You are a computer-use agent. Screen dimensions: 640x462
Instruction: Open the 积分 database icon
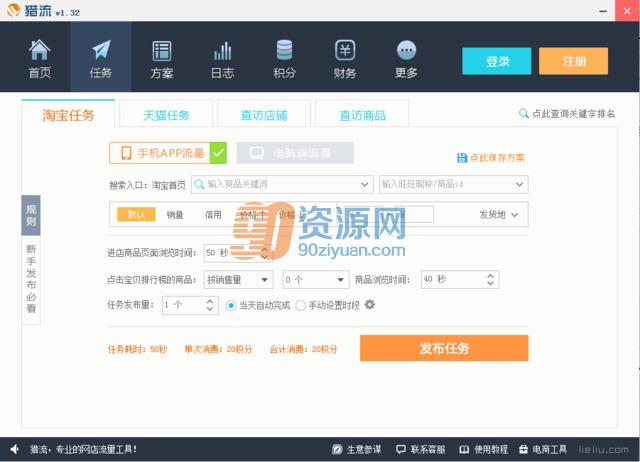[x=284, y=50]
